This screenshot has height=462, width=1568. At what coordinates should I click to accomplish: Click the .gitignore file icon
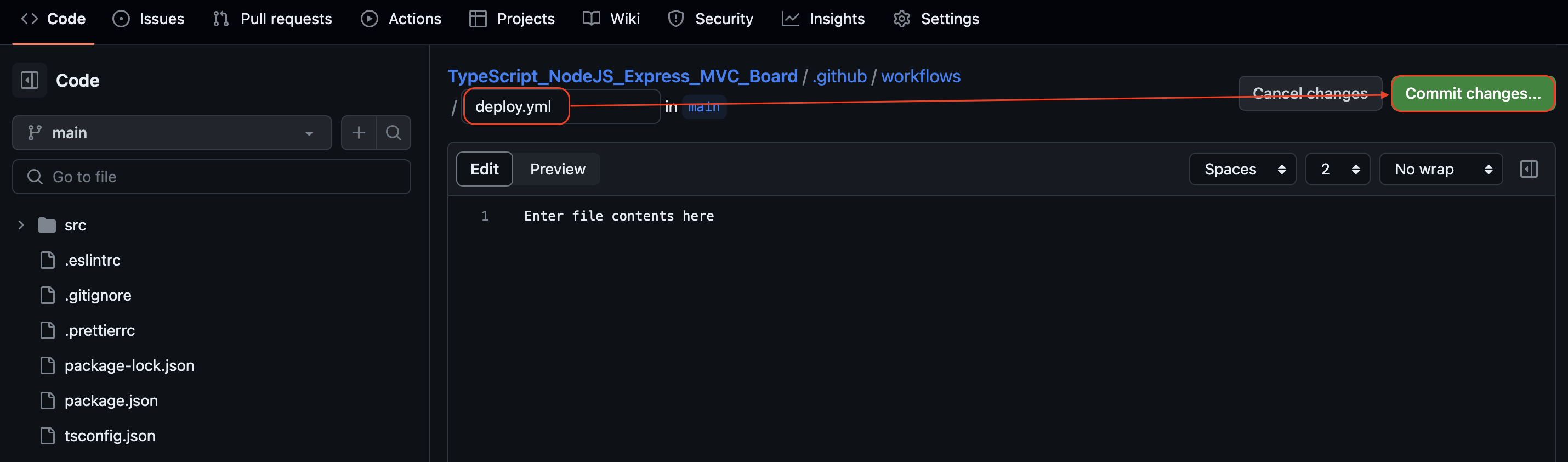(x=48, y=295)
